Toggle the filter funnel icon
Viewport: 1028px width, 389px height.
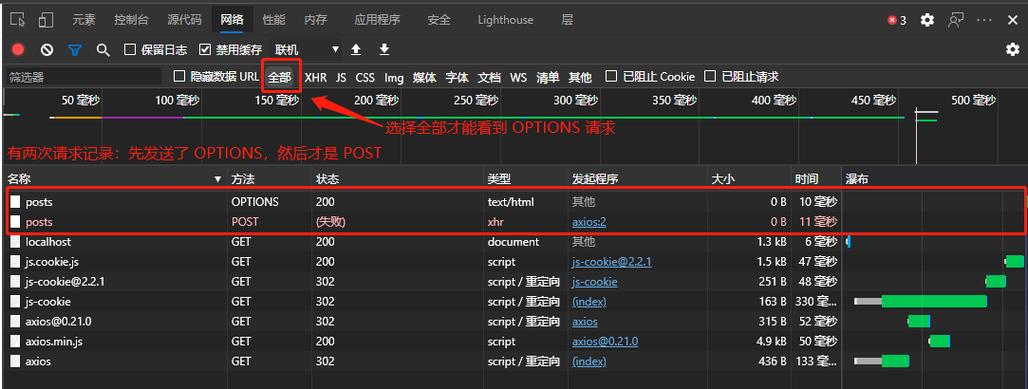click(75, 49)
